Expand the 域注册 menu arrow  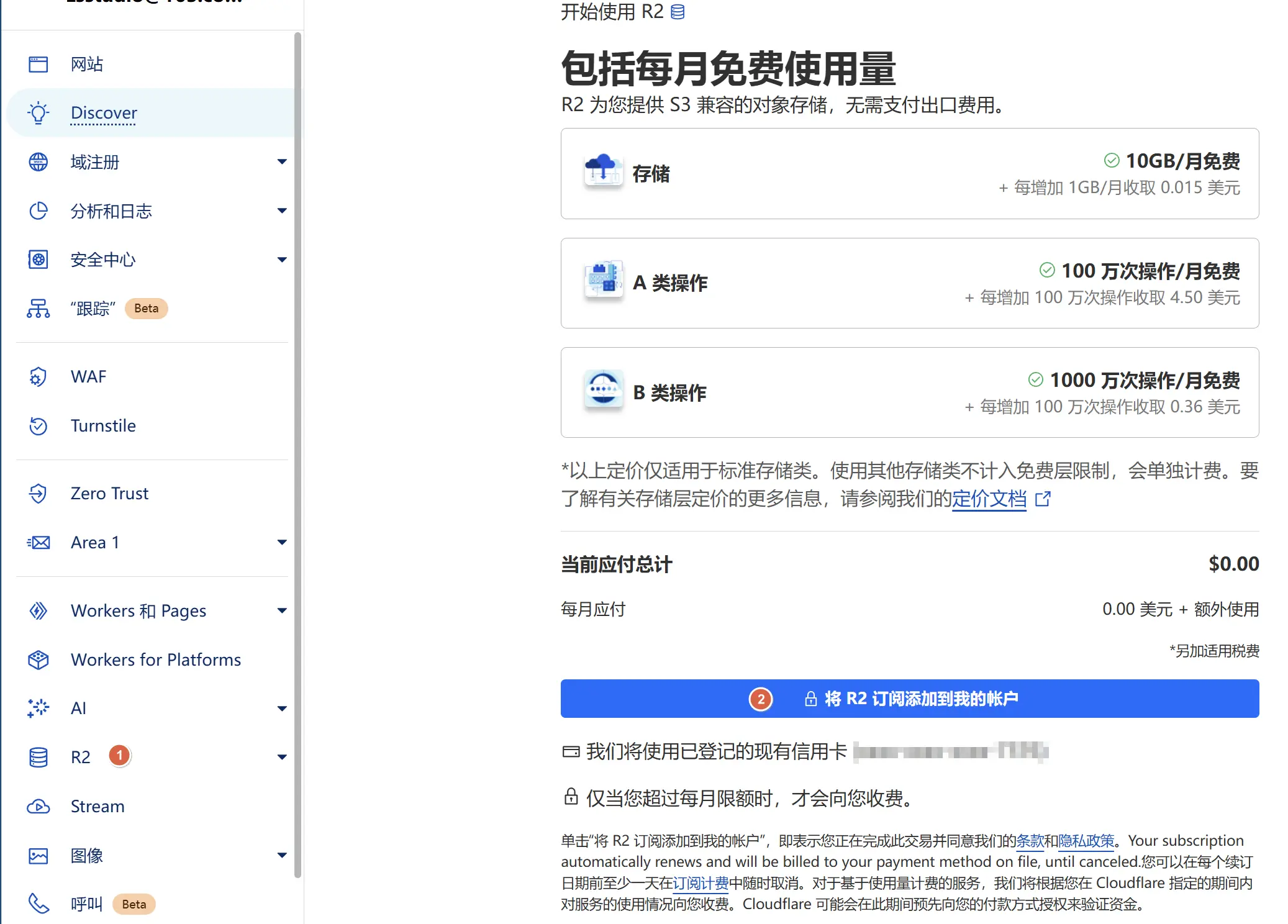282,162
